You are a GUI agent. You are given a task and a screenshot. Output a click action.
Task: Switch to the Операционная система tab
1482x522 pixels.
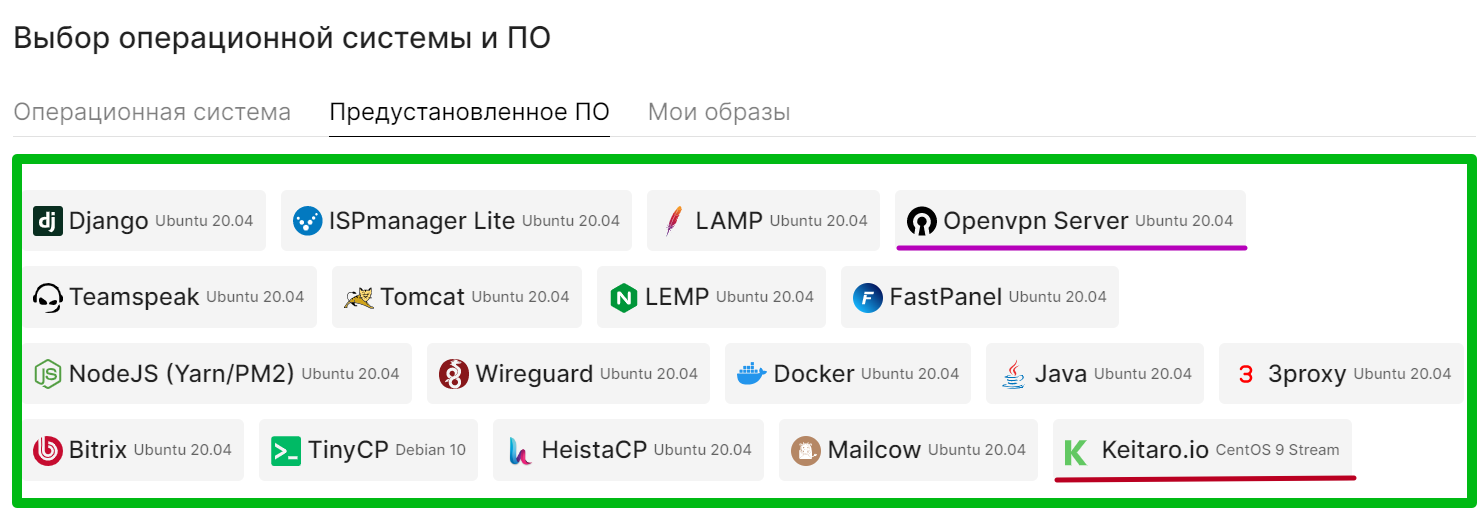pos(152,112)
